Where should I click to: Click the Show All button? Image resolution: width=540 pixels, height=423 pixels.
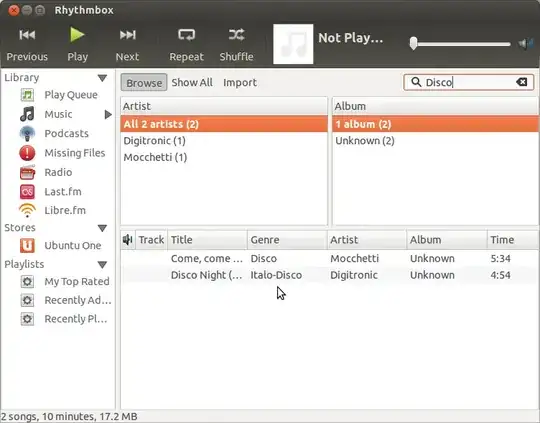[192, 83]
